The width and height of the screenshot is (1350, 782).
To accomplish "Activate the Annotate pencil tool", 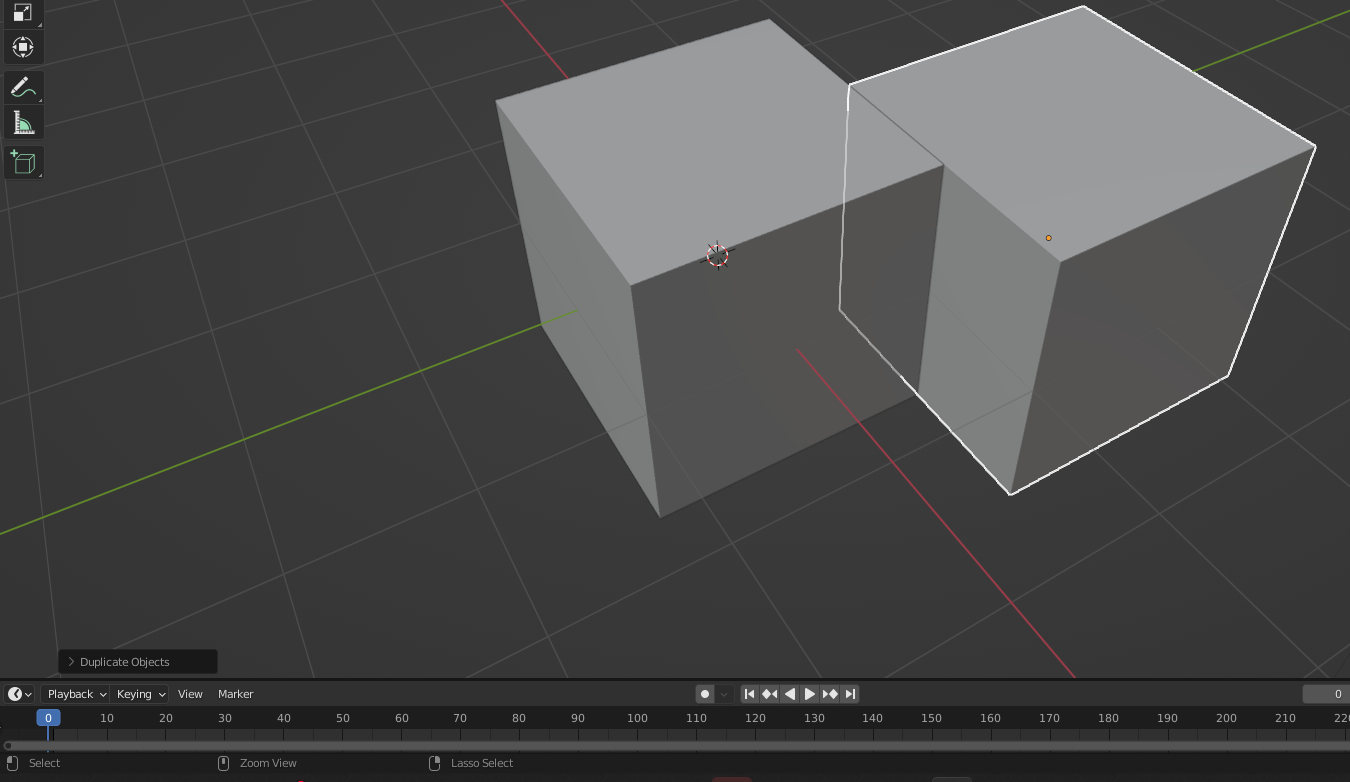I will tap(23, 87).
